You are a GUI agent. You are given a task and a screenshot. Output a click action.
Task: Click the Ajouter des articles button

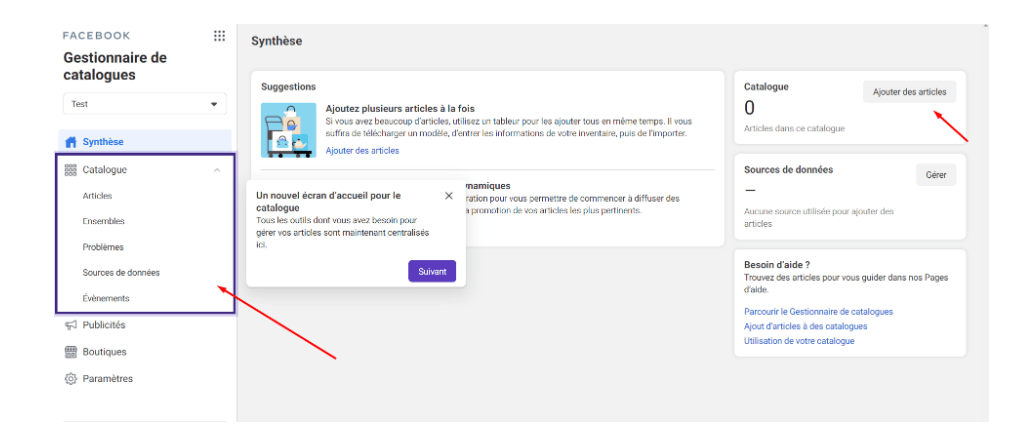[x=909, y=92]
